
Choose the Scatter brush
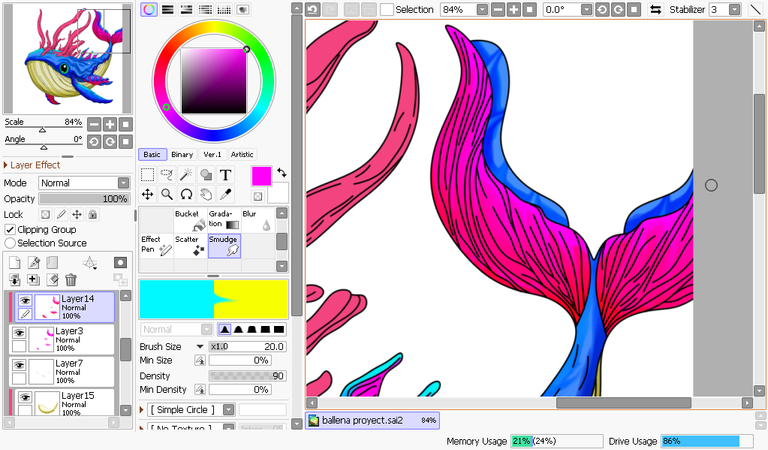[x=190, y=245]
